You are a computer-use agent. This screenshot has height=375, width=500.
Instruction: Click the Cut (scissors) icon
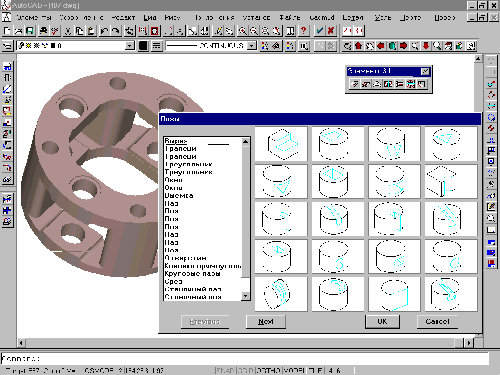tap(68, 31)
